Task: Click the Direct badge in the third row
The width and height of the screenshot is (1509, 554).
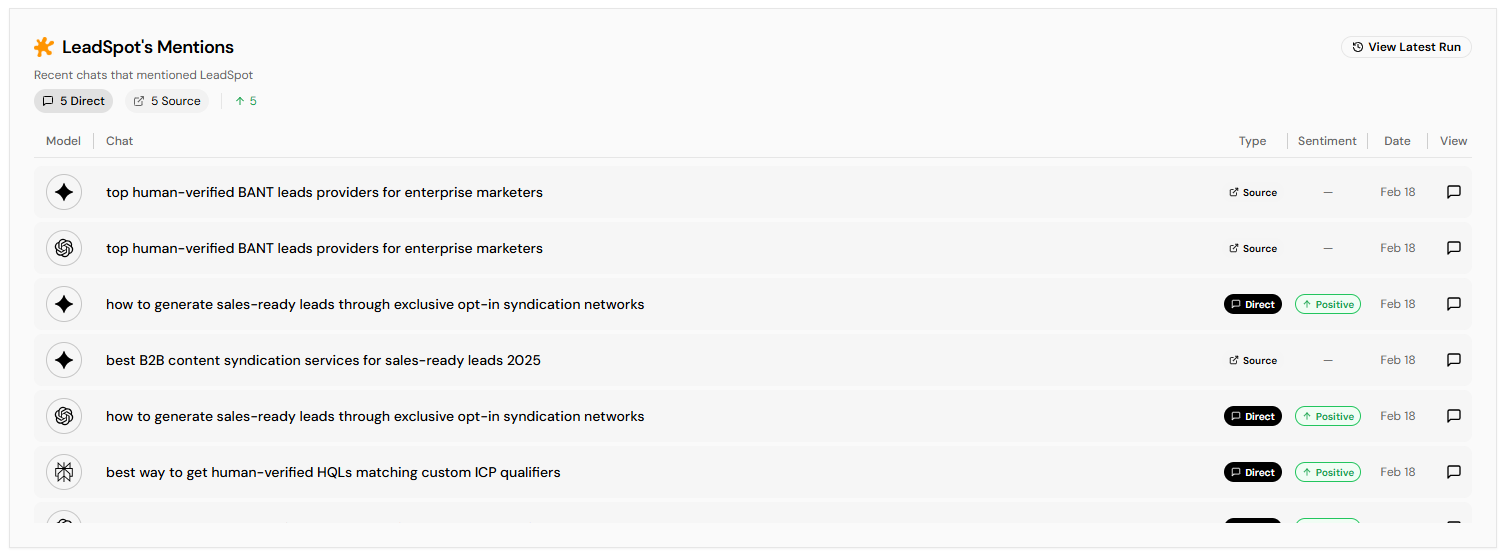Action: (1252, 304)
